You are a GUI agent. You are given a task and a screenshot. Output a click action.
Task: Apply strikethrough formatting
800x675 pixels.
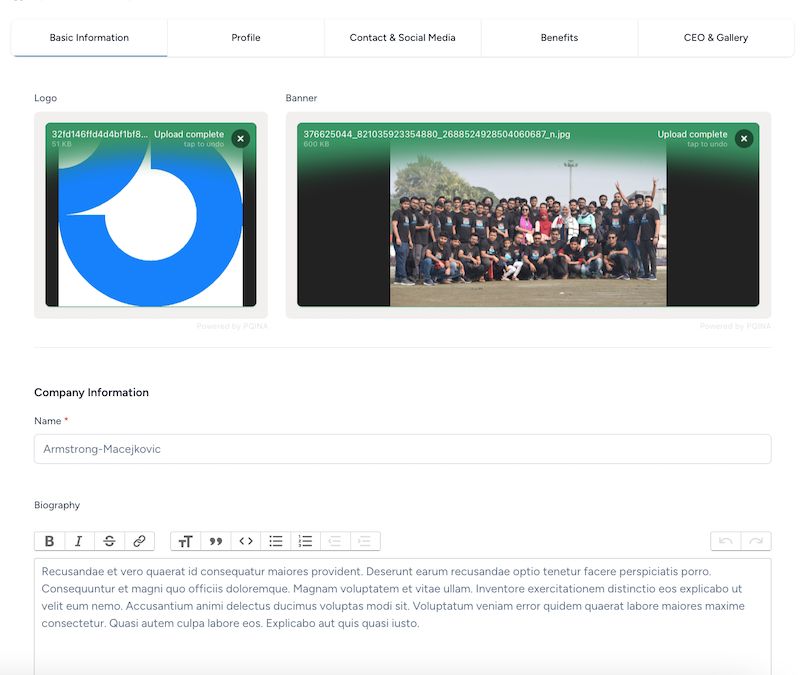(x=109, y=541)
